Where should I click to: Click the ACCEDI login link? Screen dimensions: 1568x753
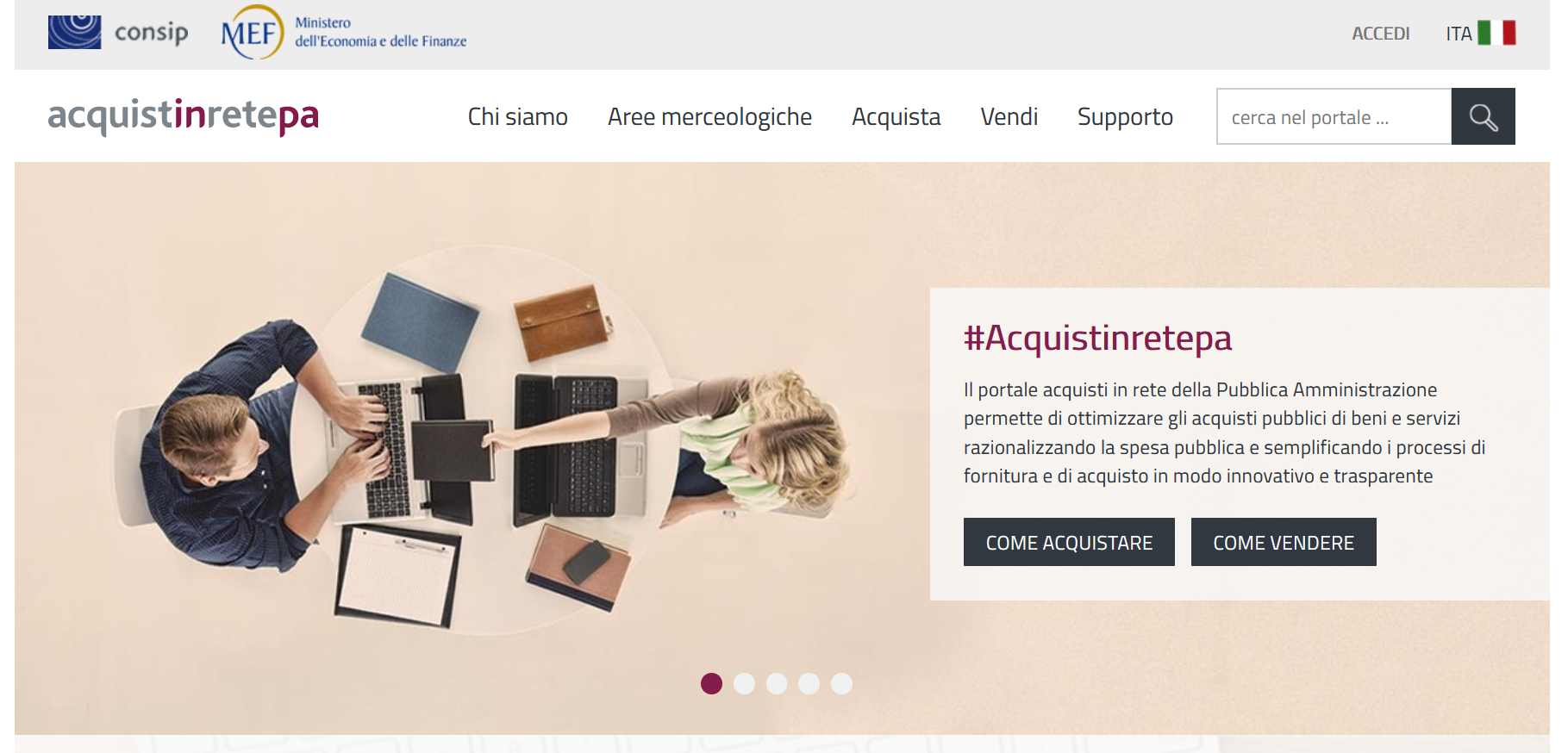pyautogui.click(x=1381, y=34)
